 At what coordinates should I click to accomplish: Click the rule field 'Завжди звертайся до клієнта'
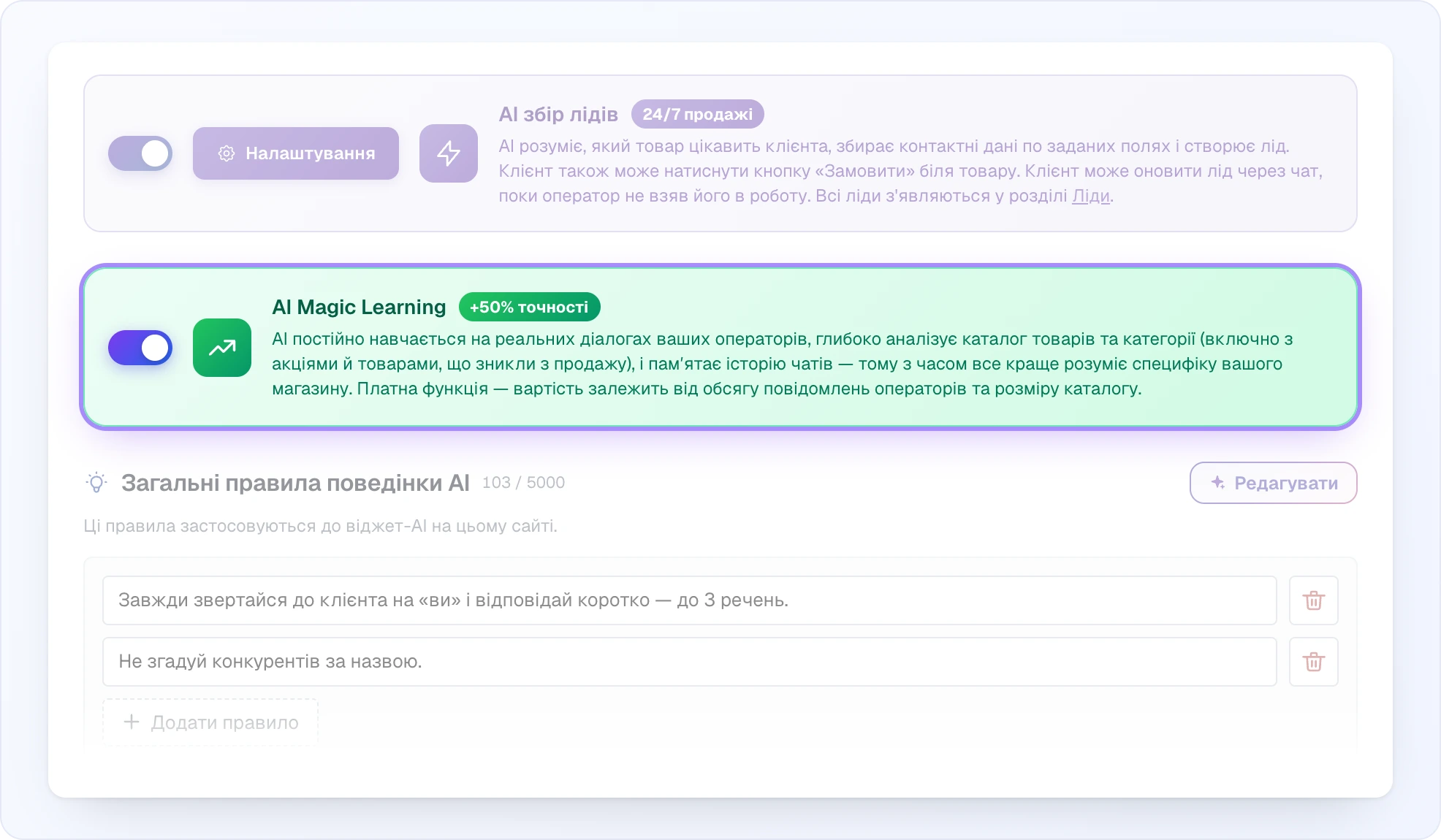(x=690, y=600)
